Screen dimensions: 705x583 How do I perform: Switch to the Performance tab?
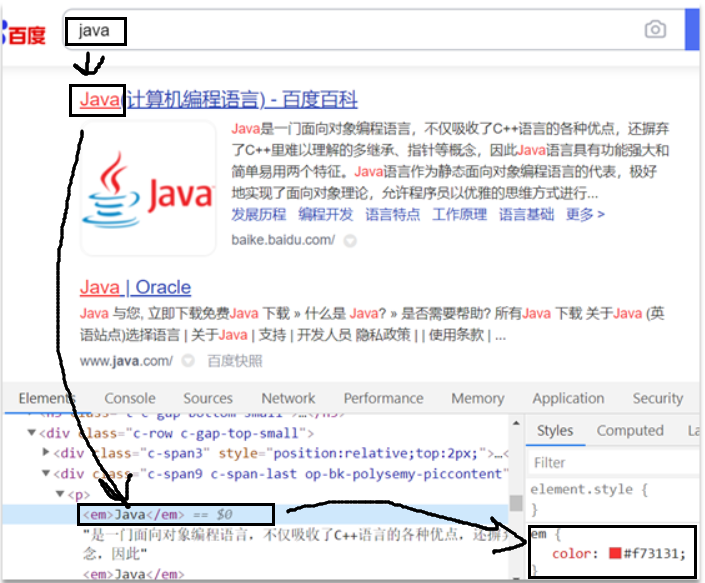tap(384, 398)
